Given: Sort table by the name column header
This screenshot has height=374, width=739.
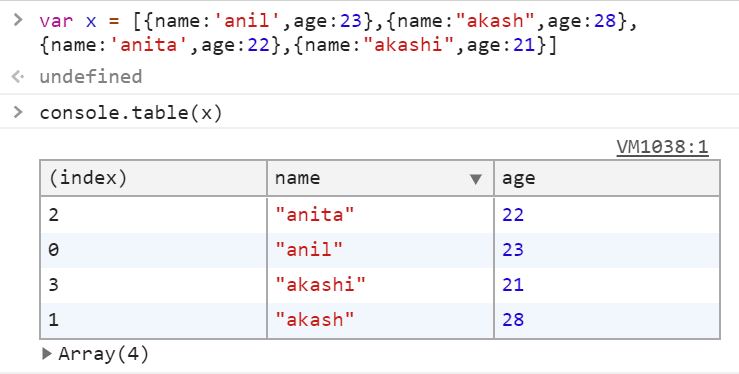Looking at the screenshot, I should 380,178.
